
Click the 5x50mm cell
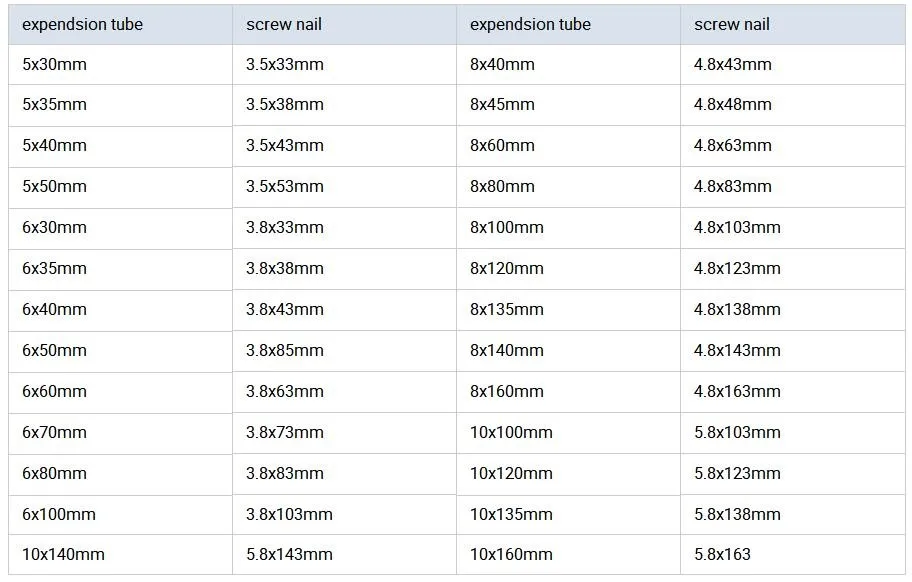(x=54, y=186)
